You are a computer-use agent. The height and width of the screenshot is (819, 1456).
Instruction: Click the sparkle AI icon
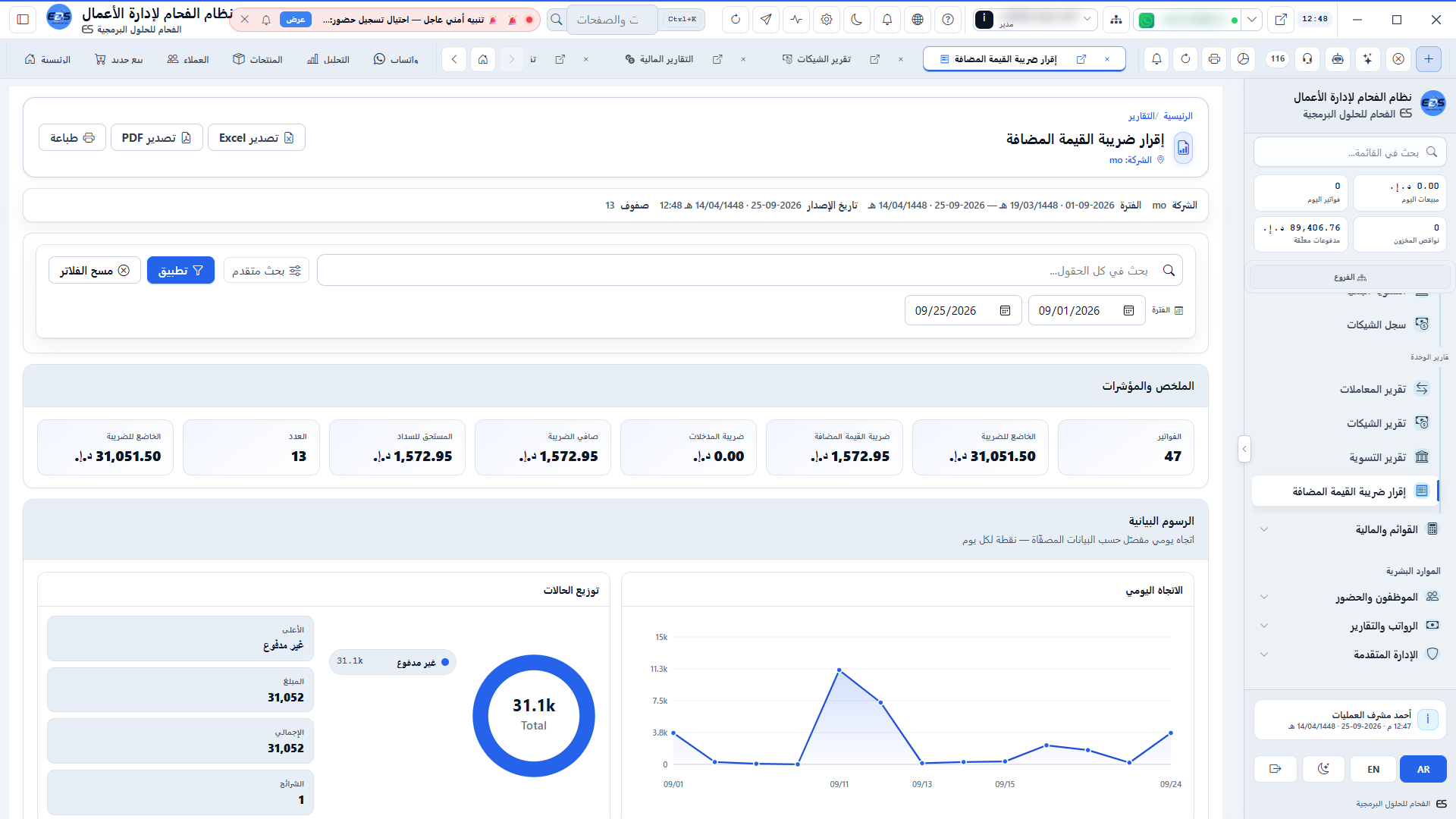point(1367,59)
